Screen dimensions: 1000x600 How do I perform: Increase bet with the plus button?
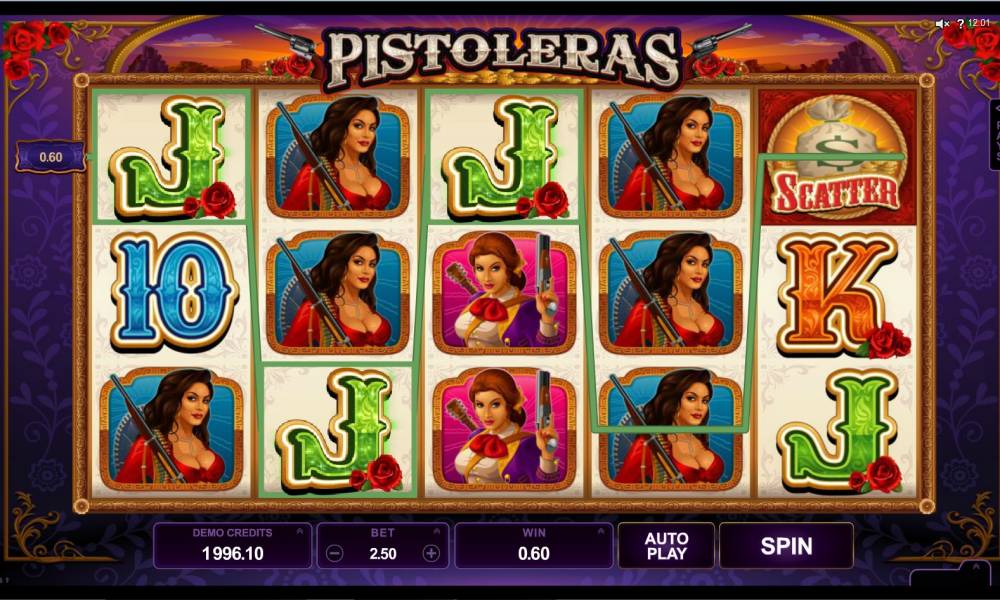point(431,553)
